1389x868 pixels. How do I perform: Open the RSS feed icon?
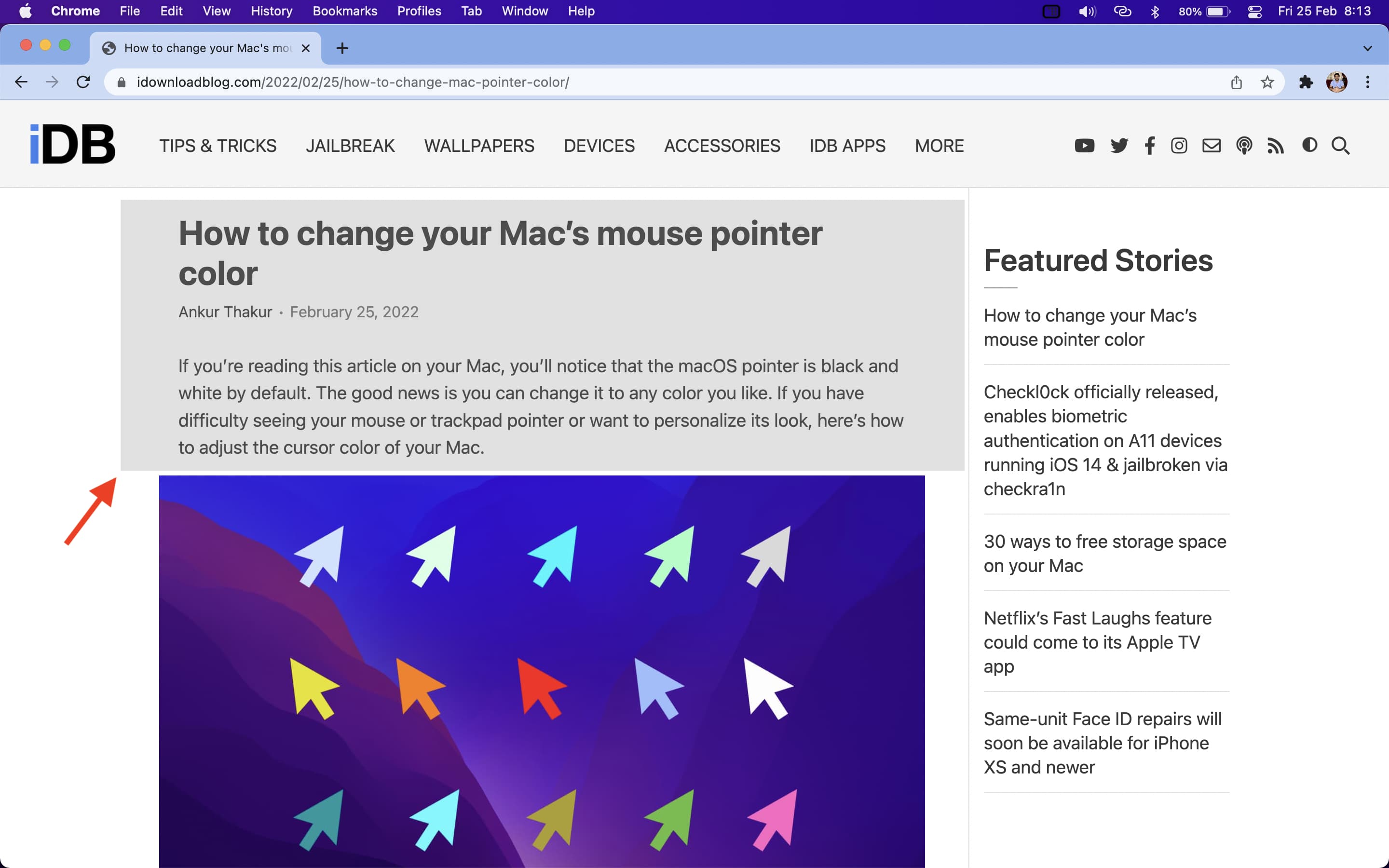[x=1275, y=146]
